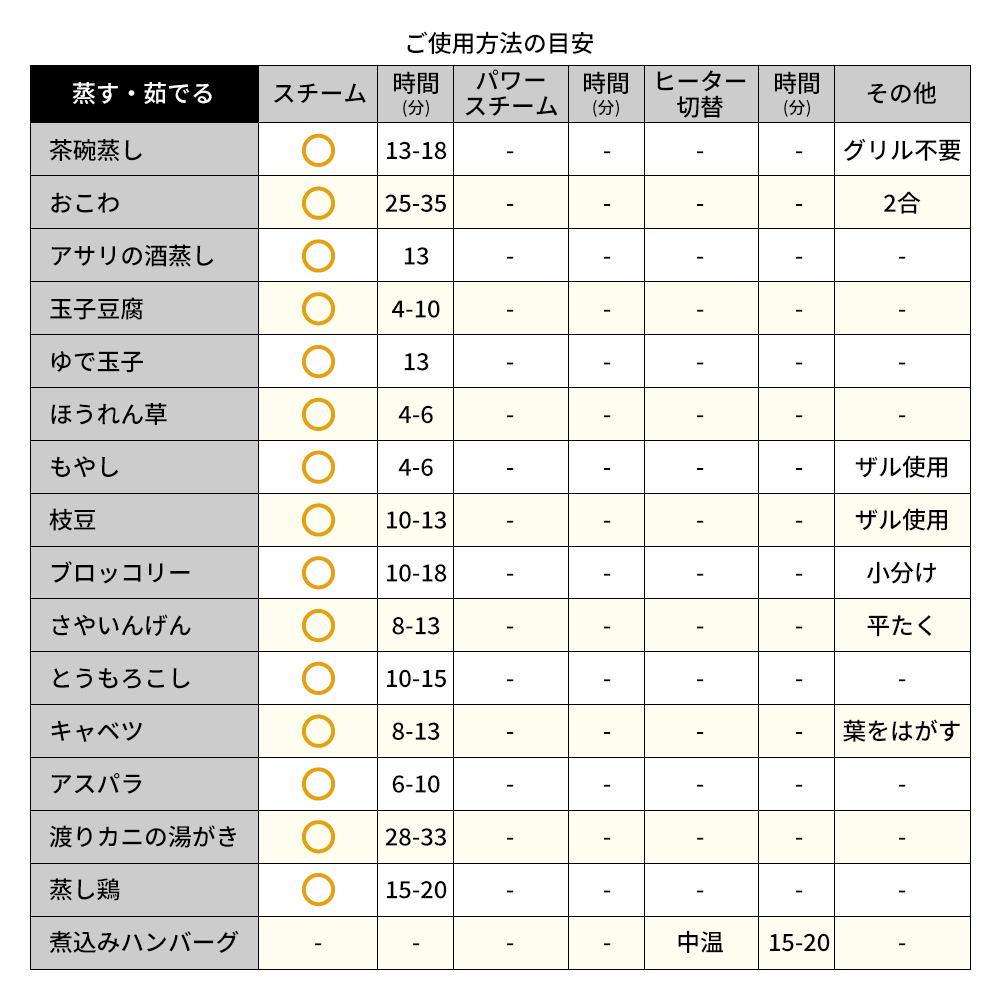This screenshot has height=1000, width=1000.
Task: Click the グリル不要 note cell
Action: click(902, 151)
